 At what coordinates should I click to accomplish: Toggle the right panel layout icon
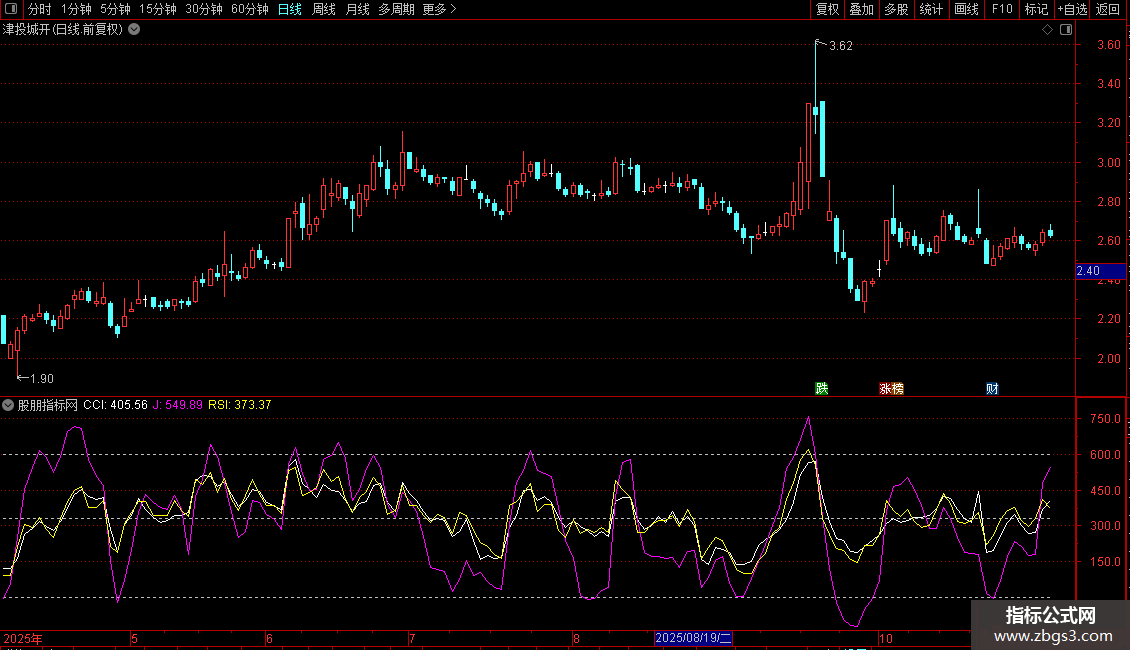click(1066, 30)
